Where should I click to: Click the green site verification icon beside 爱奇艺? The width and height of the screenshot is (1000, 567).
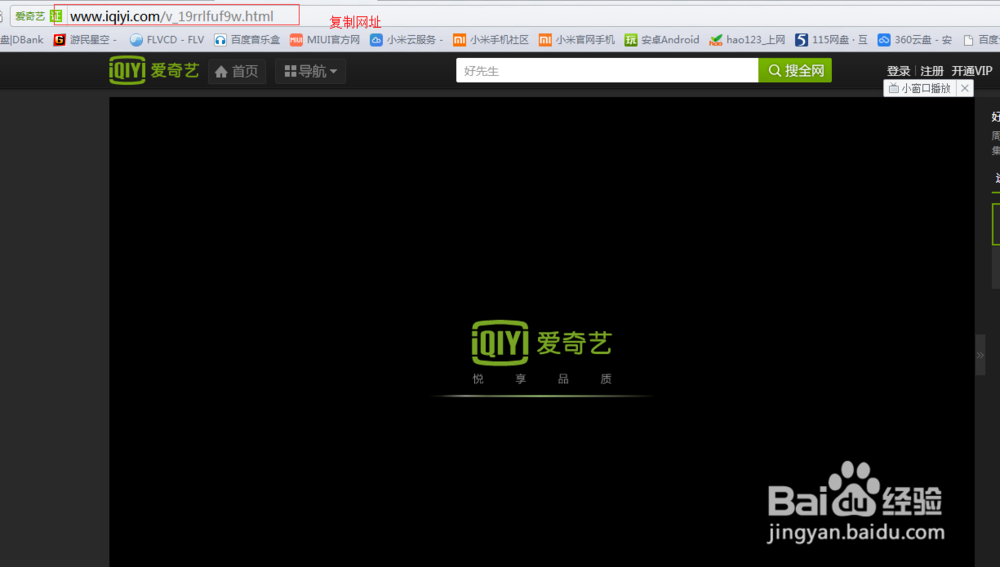coord(56,16)
